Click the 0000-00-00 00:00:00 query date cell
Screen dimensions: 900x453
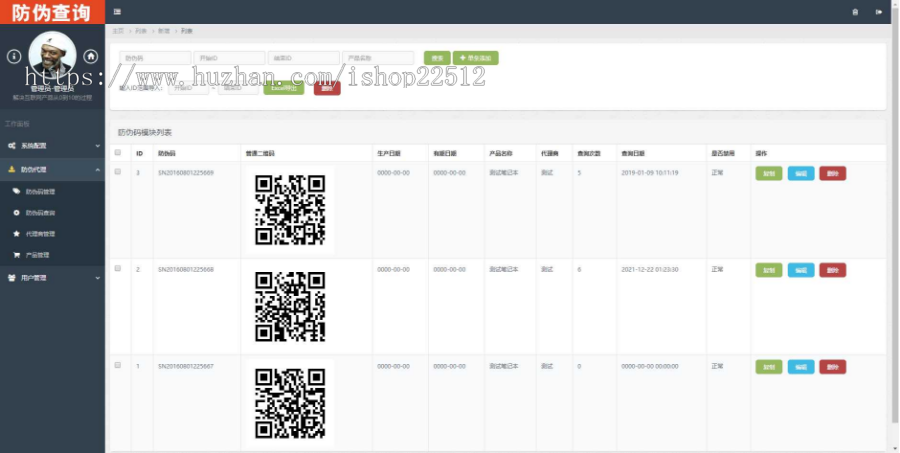(650, 366)
